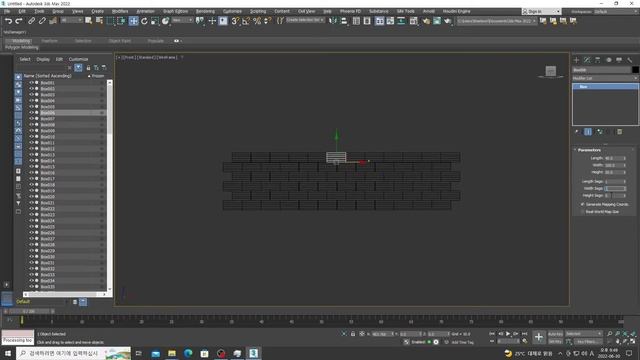640x360 pixels.
Task: Open the Phoenix FD menu
Action: (x=350, y=11)
